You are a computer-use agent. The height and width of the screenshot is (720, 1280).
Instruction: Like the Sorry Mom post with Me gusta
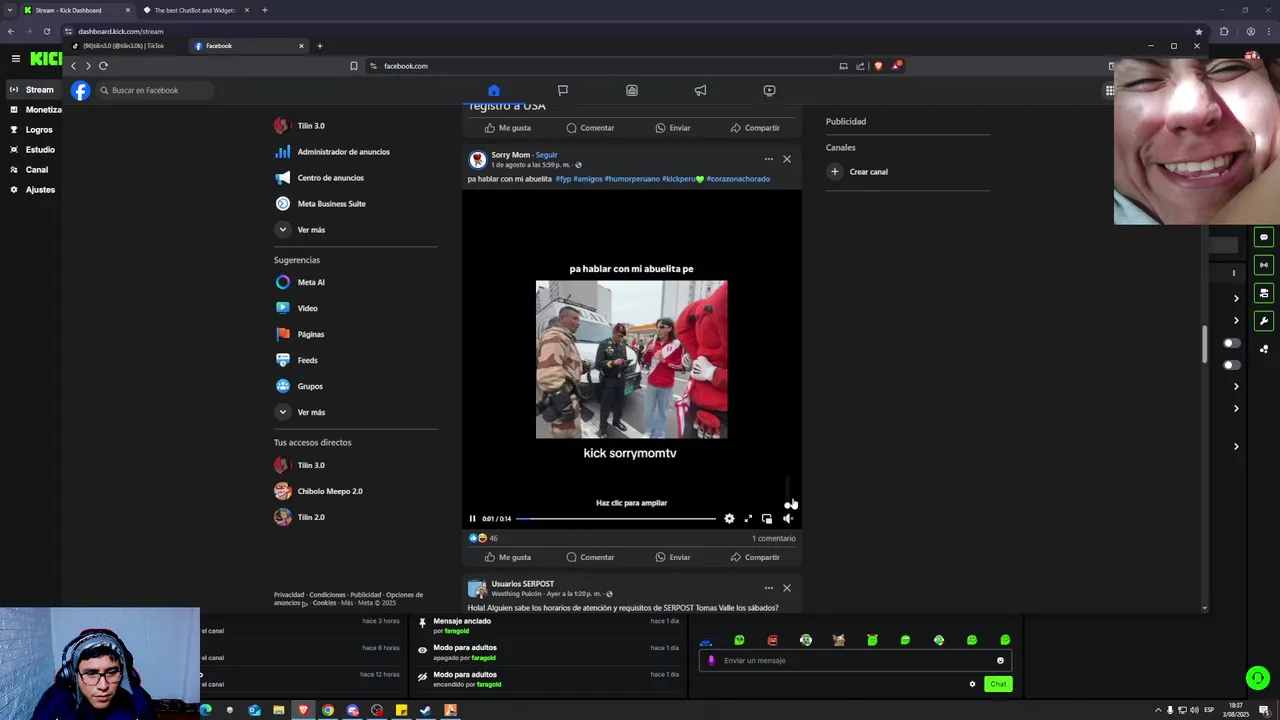[508, 557]
